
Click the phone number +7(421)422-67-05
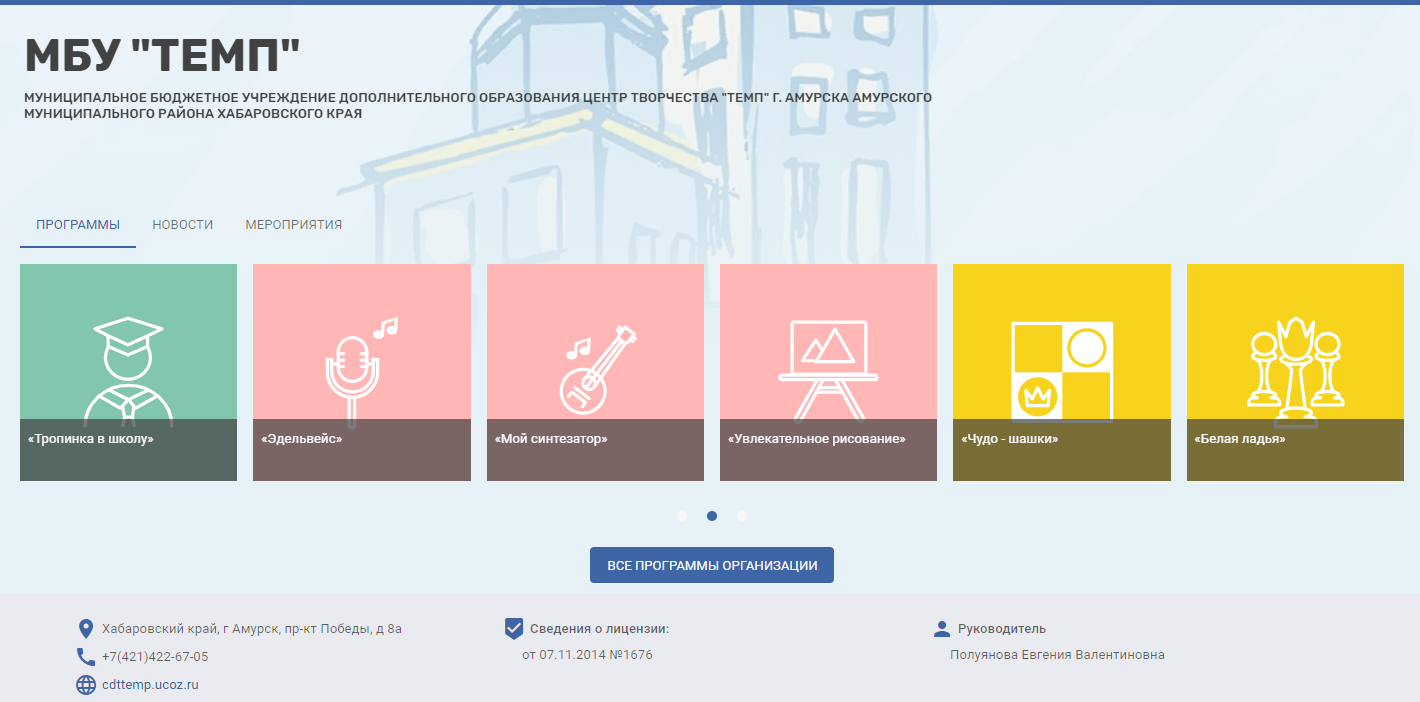point(155,657)
